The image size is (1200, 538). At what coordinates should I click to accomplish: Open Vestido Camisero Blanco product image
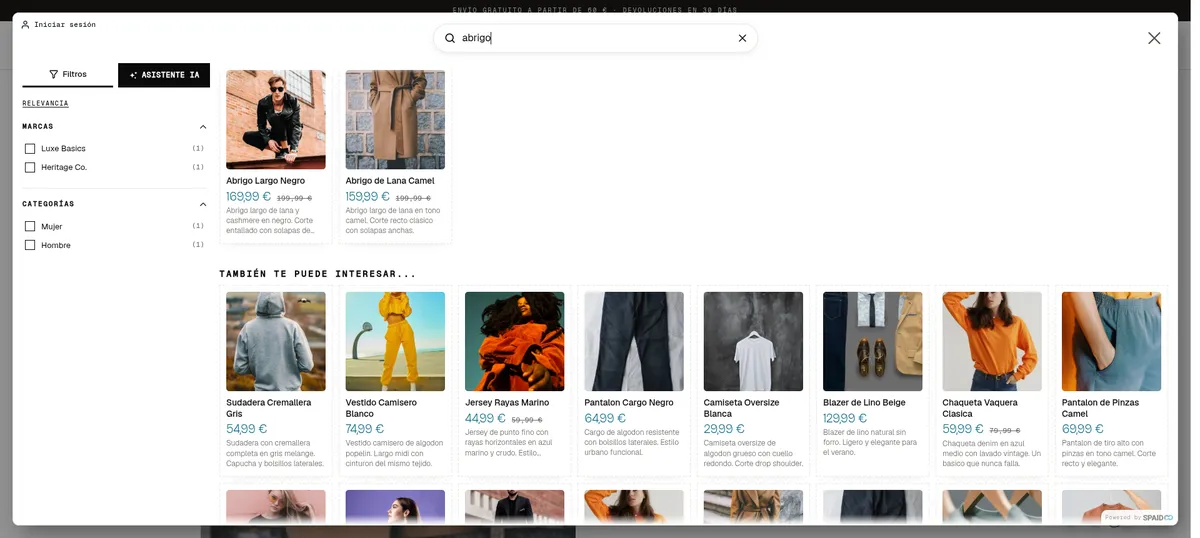coord(395,341)
